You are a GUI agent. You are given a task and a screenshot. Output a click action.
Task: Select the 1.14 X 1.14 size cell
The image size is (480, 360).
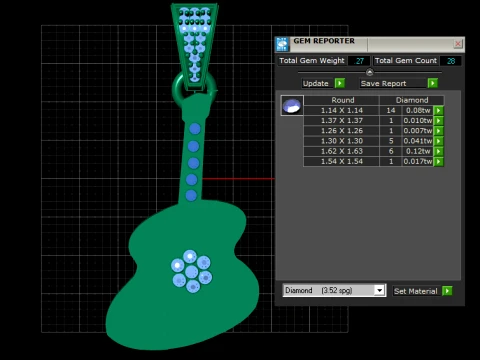[342, 110]
